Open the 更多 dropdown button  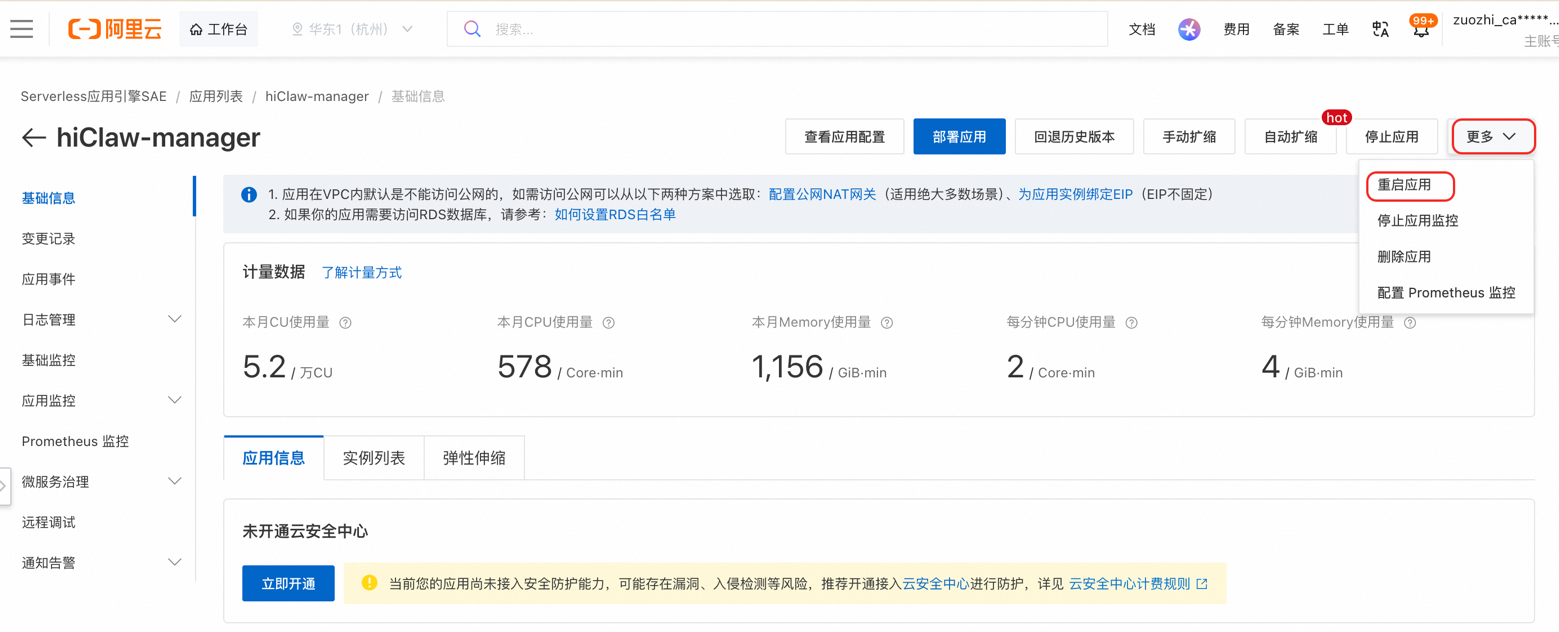pos(1493,137)
